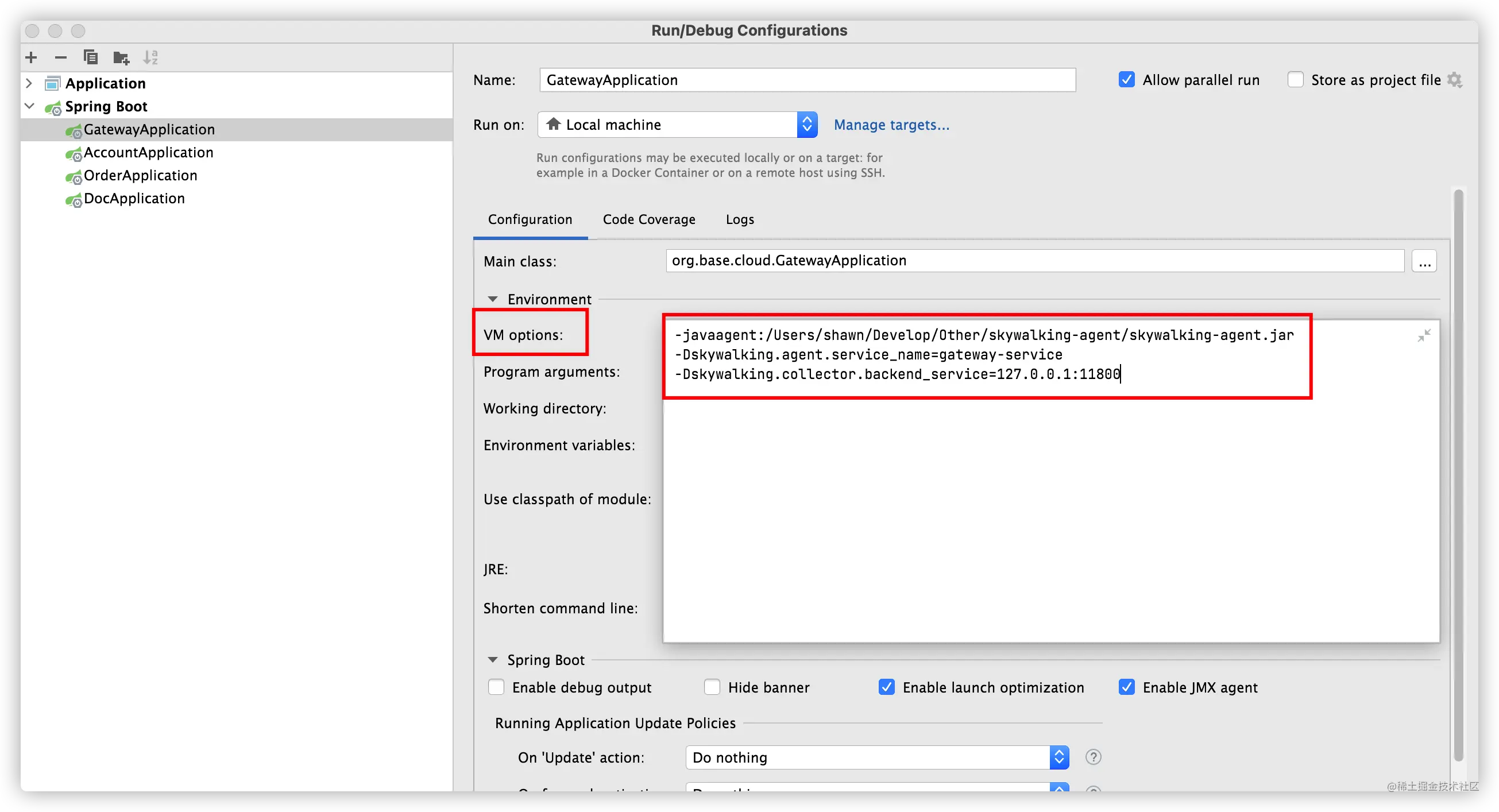Select OrderApplication configuration

(x=140, y=176)
